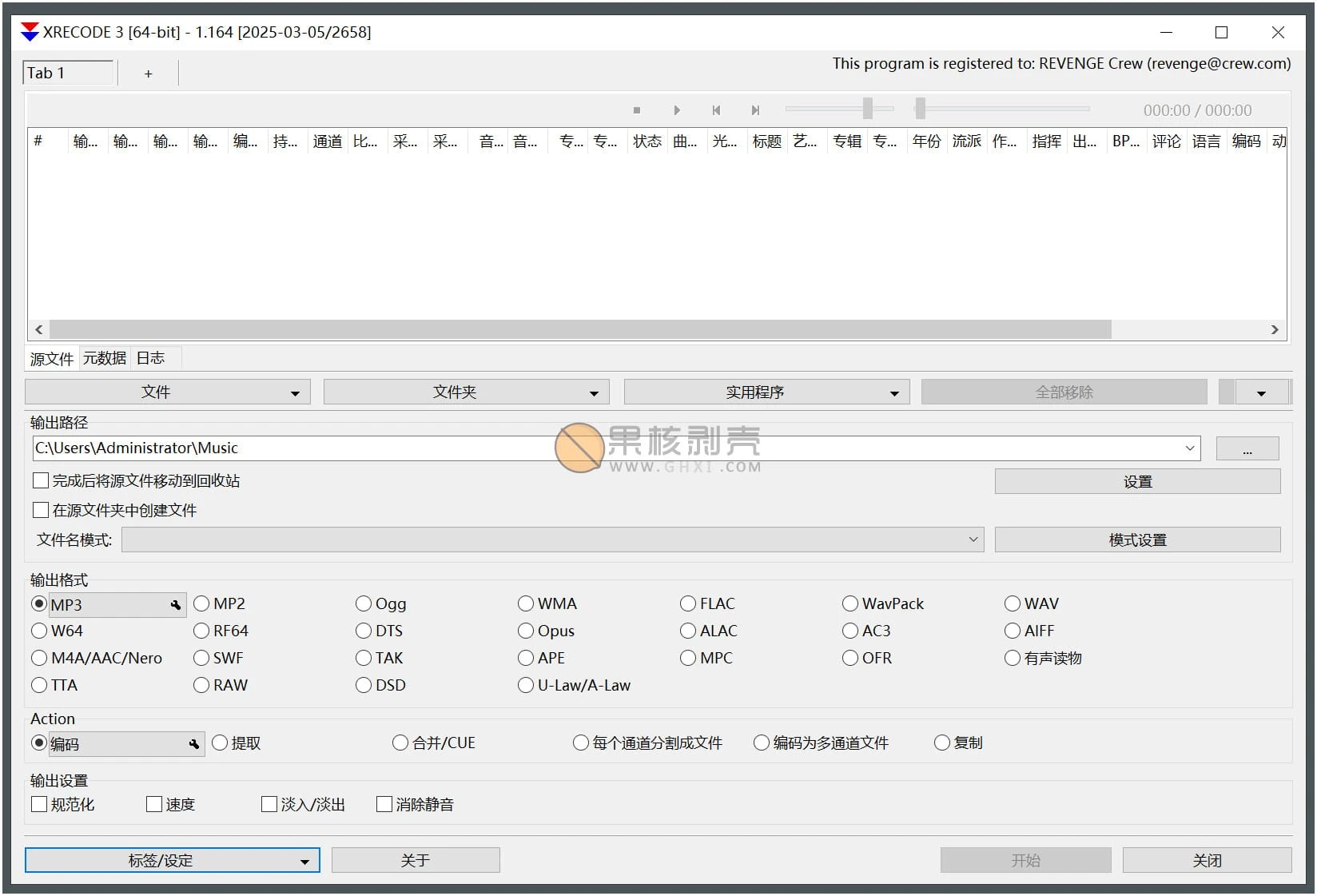
Task: Click the MP3 settings wrench icon
Action: (x=176, y=605)
